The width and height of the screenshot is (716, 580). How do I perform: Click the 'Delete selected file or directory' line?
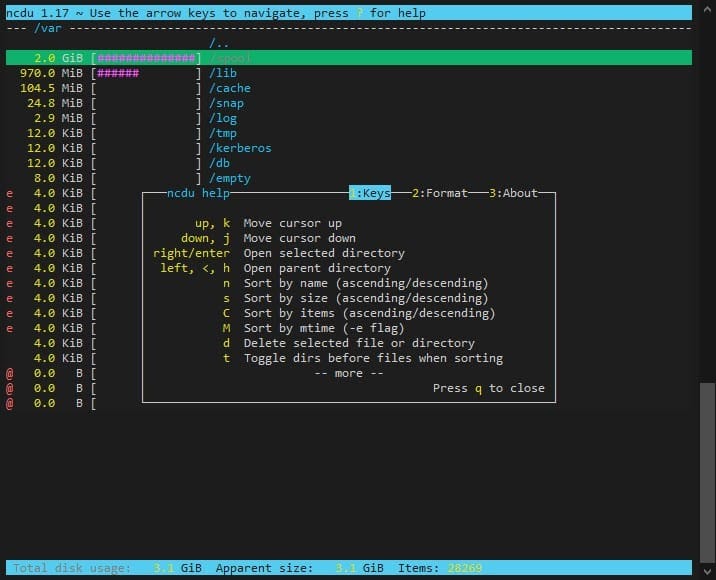358,343
